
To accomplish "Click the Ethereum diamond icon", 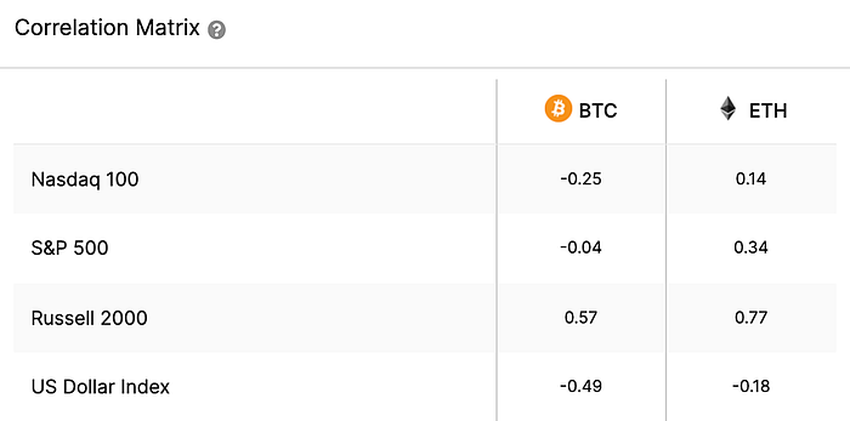I will [x=728, y=108].
